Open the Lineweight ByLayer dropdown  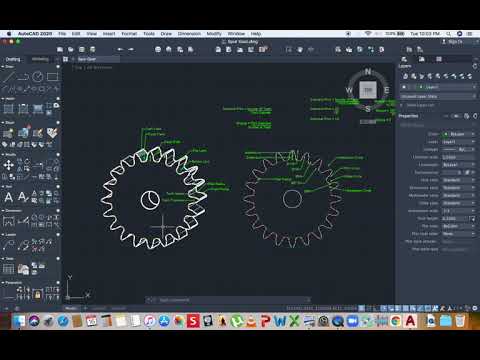click(x=458, y=165)
